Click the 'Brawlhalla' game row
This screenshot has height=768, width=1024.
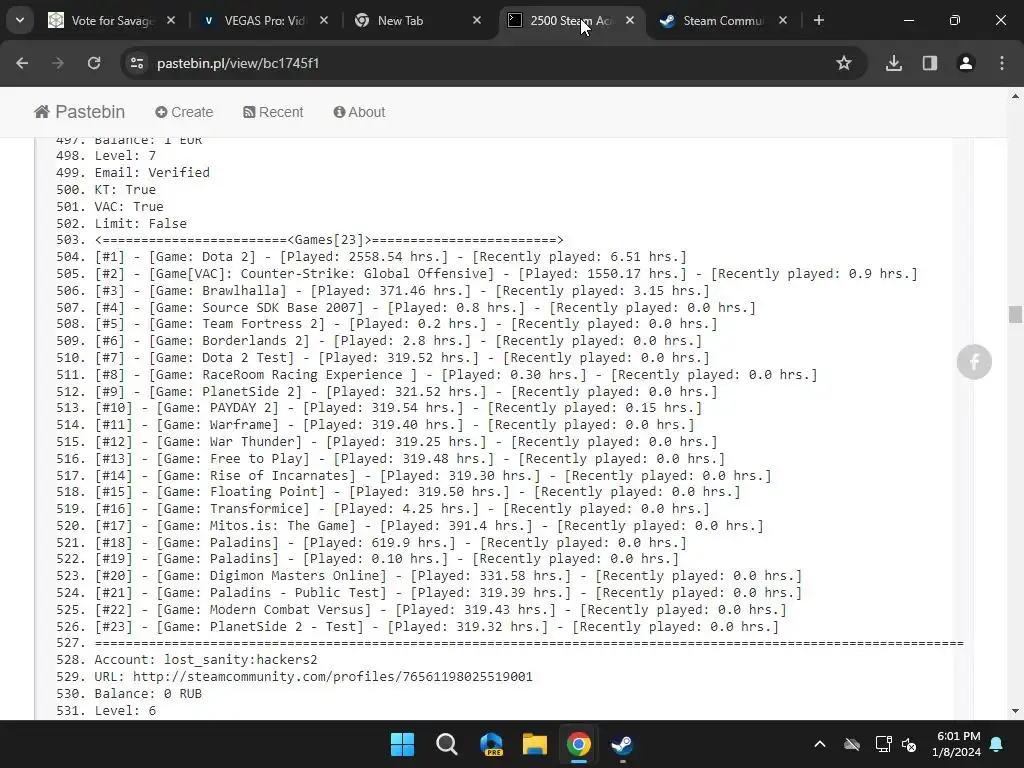point(402,291)
